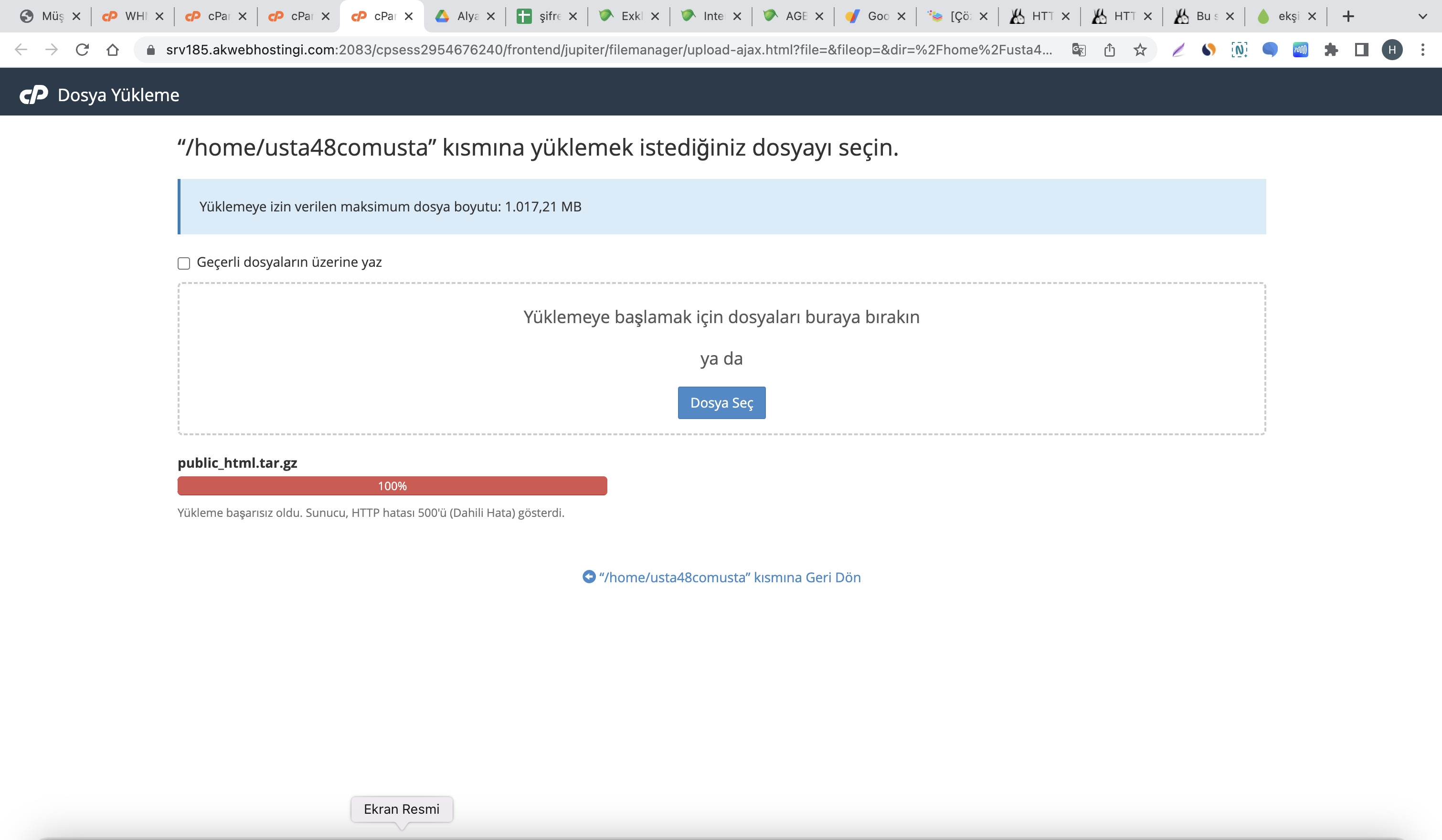Image resolution: width=1442 pixels, height=840 pixels.
Task: Click the file name public_html.tar.gz
Action: click(x=237, y=462)
